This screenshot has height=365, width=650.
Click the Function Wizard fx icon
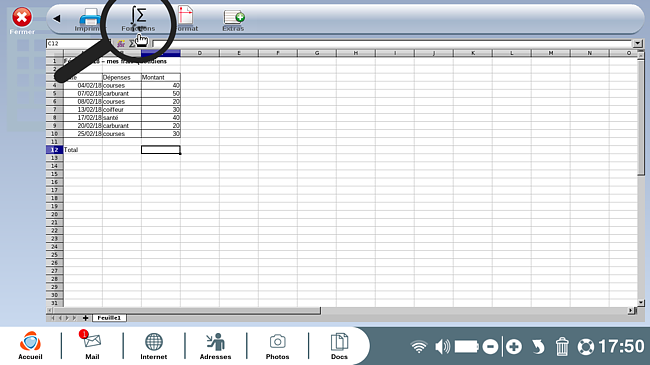coord(121,44)
